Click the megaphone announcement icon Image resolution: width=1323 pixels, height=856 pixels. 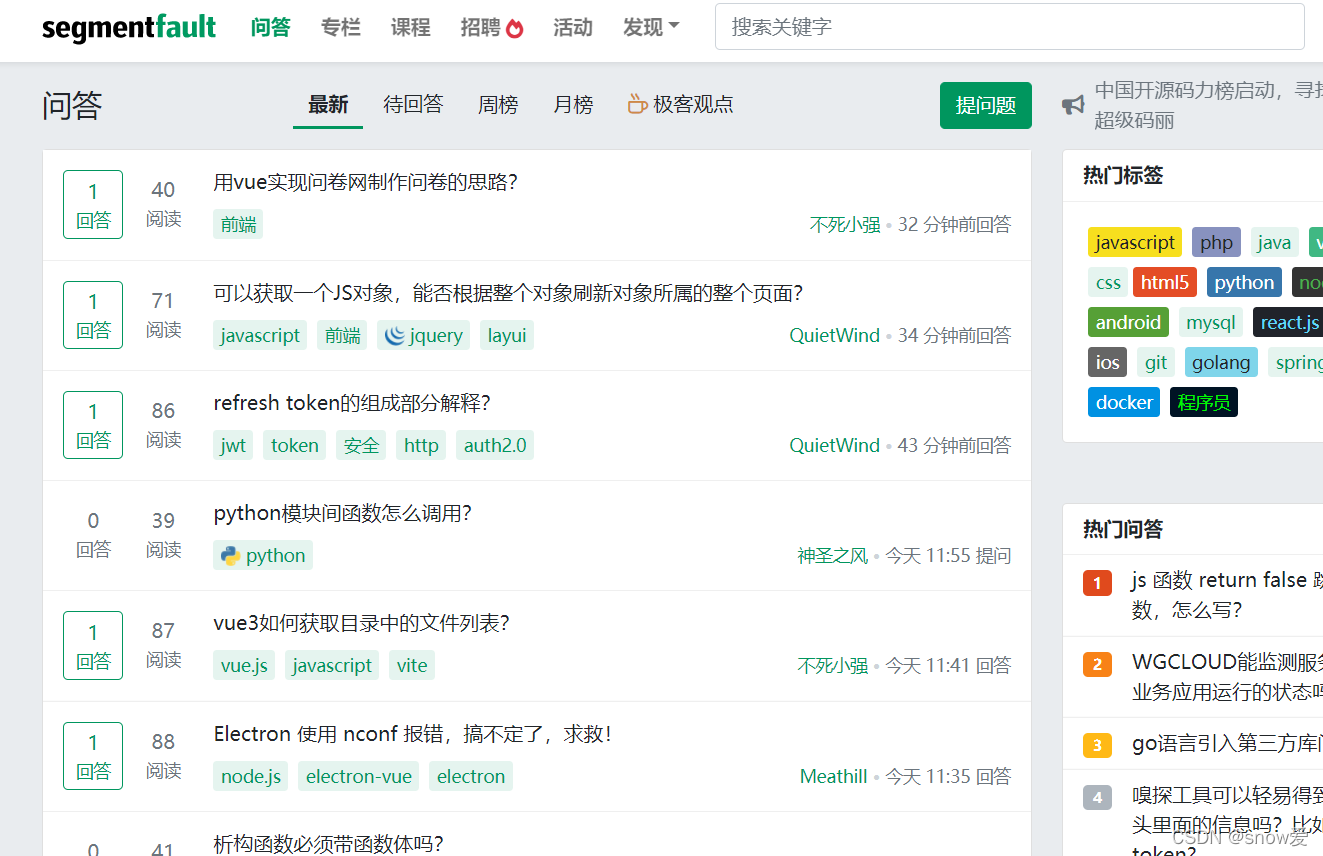[x=1073, y=105]
